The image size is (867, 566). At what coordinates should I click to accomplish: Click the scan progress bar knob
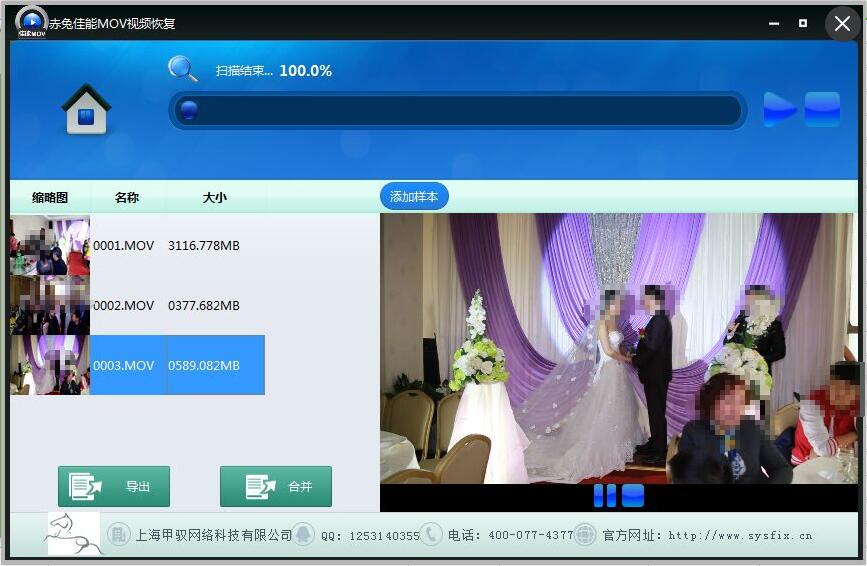(x=190, y=109)
